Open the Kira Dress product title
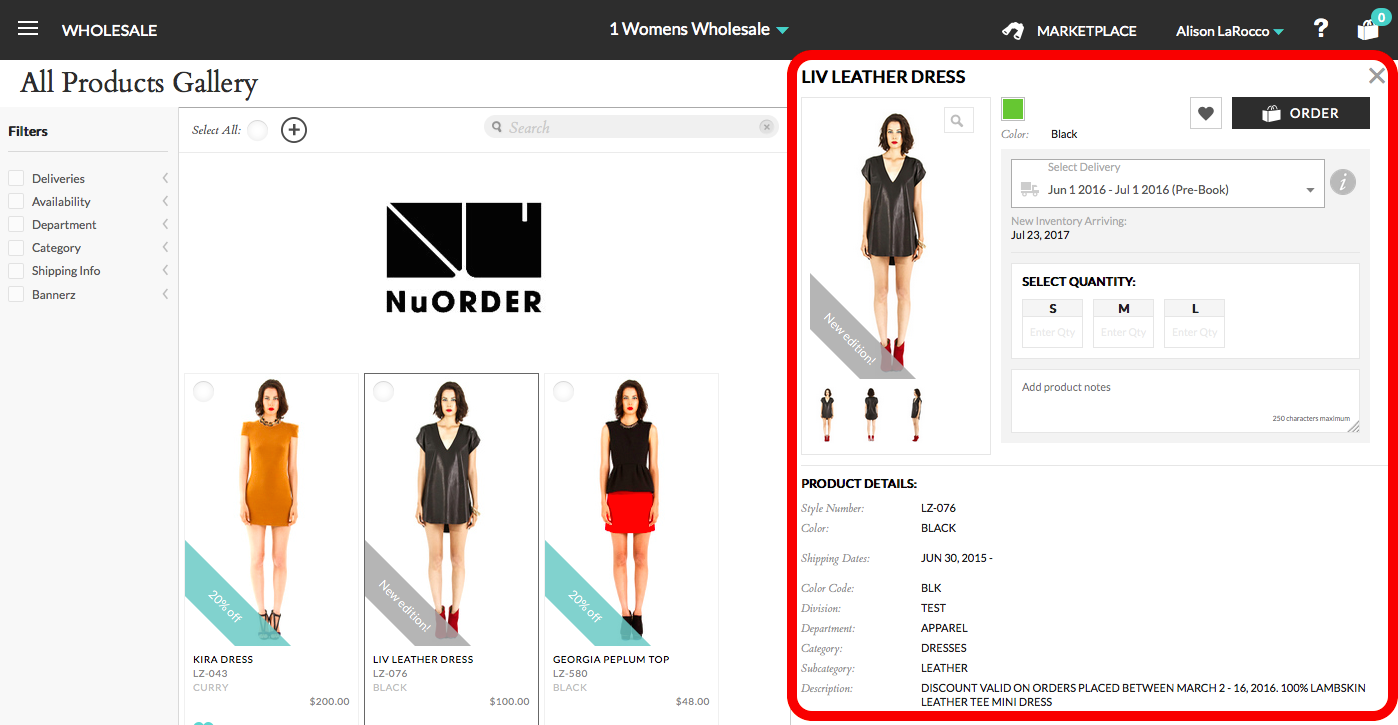The width and height of the screenshot is (1398, 725). coord(223,659)
